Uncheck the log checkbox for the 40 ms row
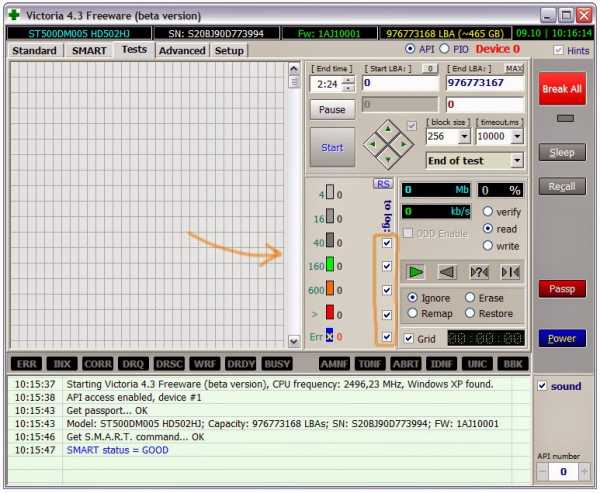The height and width of the screenshot is (493, 600). (x=387, y=243)
